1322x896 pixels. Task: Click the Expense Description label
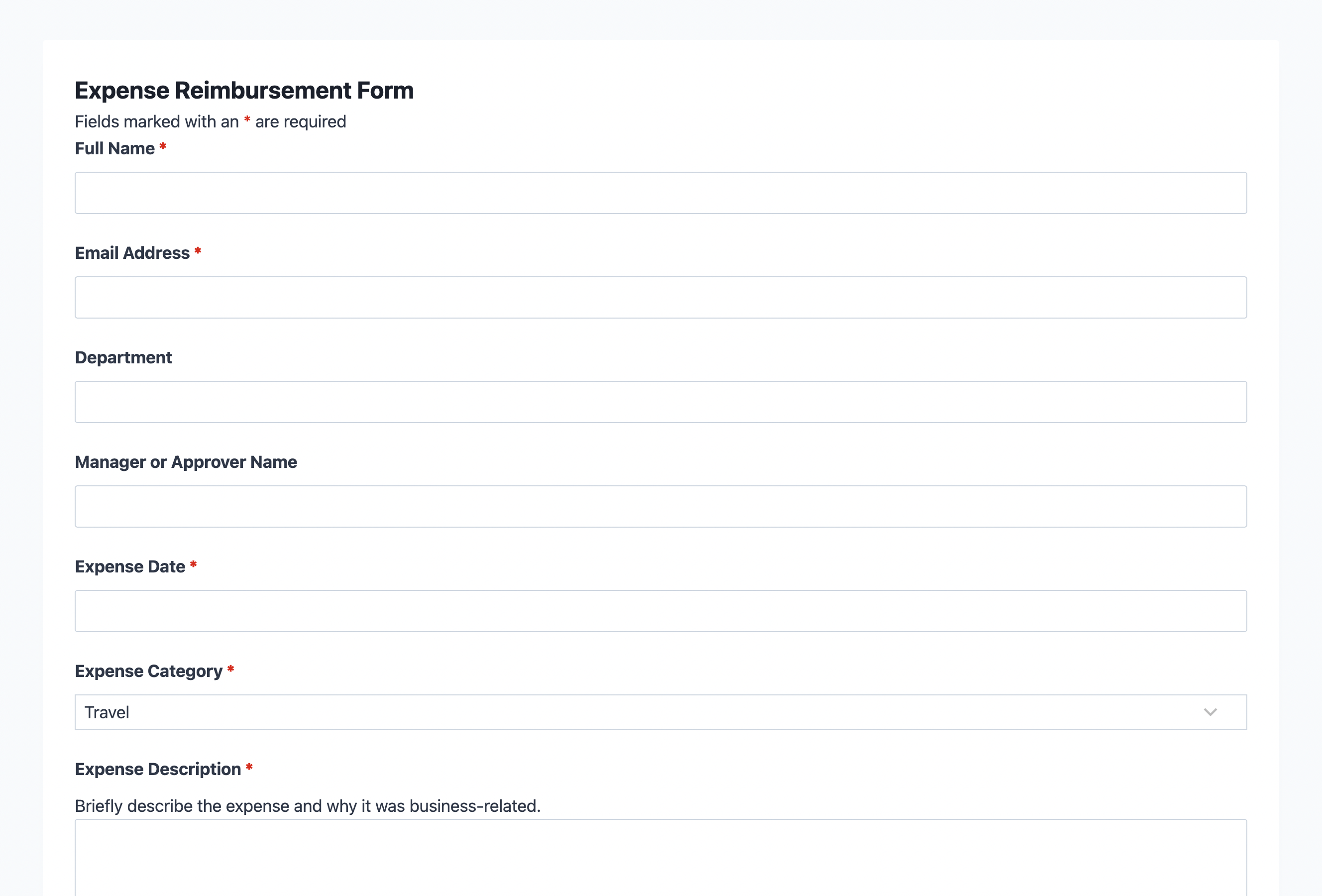coord(158,769)
